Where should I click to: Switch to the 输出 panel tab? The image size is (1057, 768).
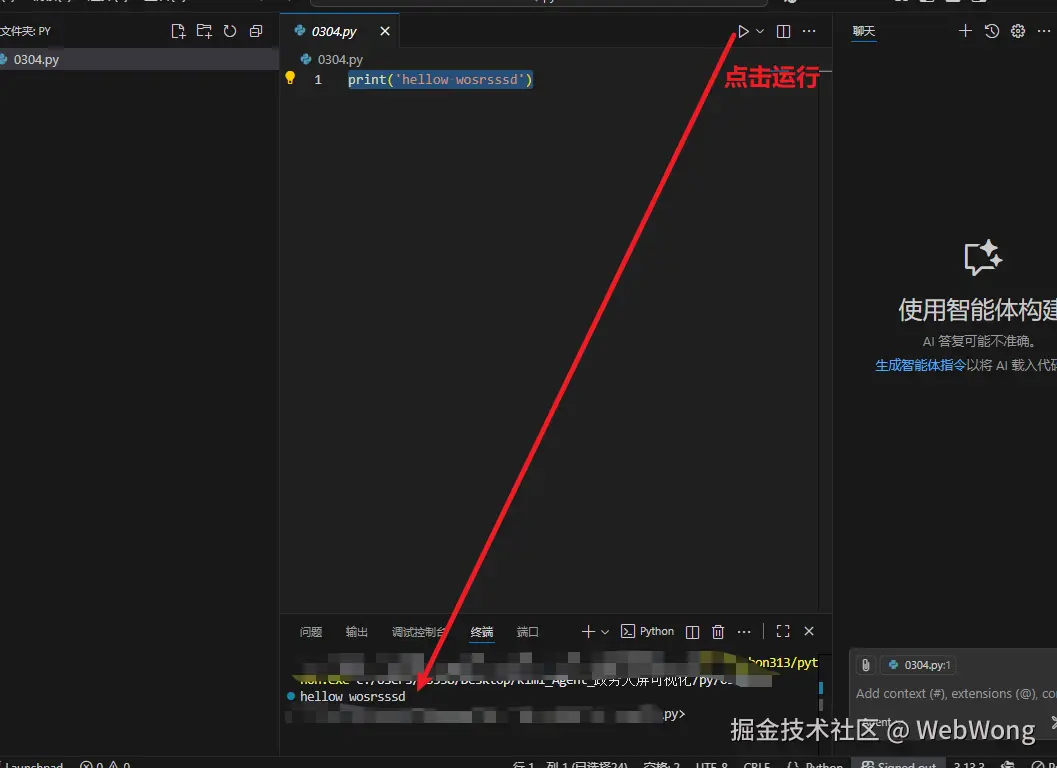tap(356, 631)
